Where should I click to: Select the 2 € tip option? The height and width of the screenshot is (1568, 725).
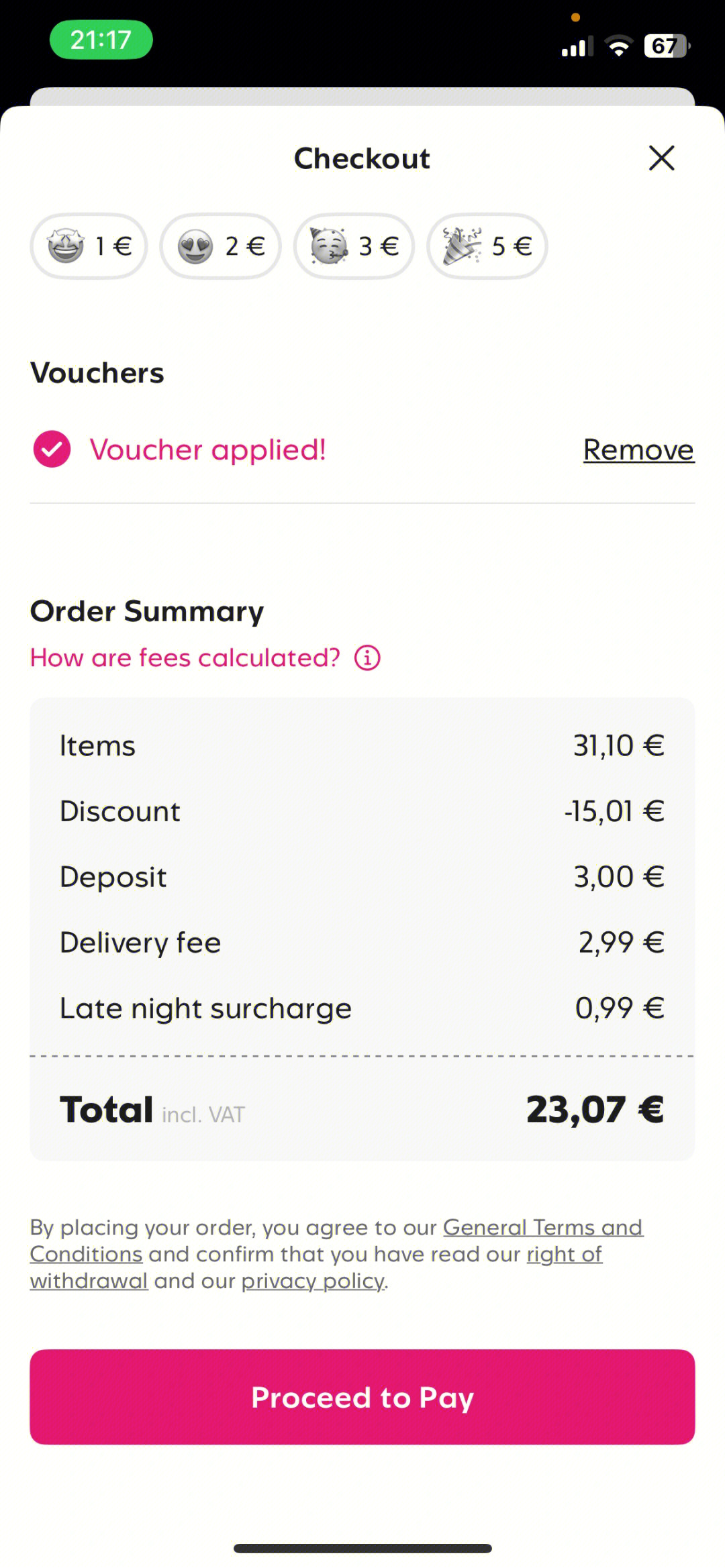pyautogui.click(x=220, y=246)
